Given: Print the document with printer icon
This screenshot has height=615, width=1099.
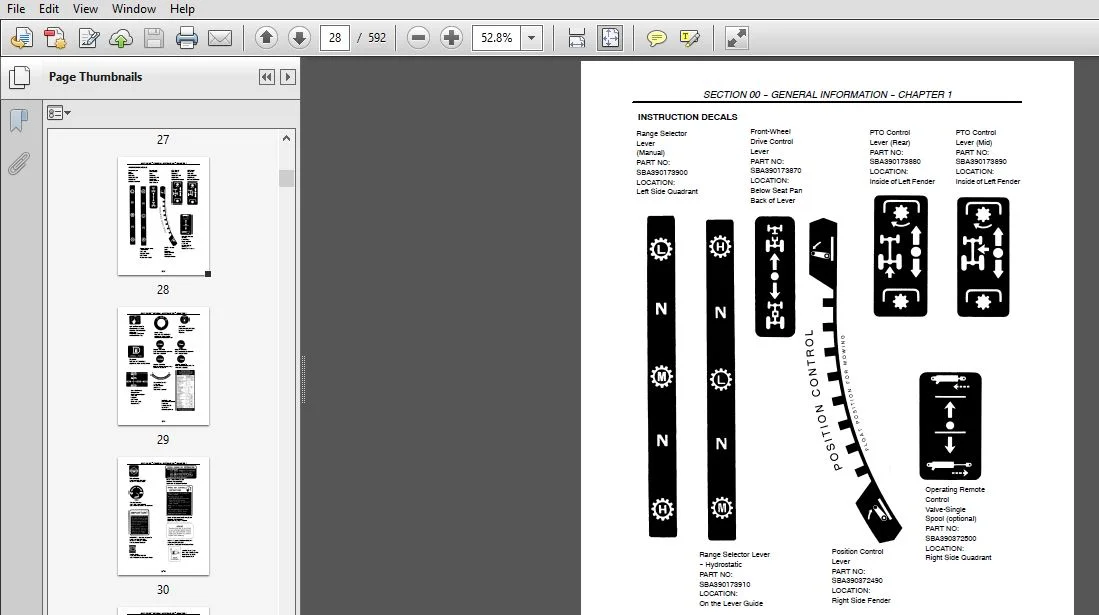Looking at the screenshot, I should [186, 38].
